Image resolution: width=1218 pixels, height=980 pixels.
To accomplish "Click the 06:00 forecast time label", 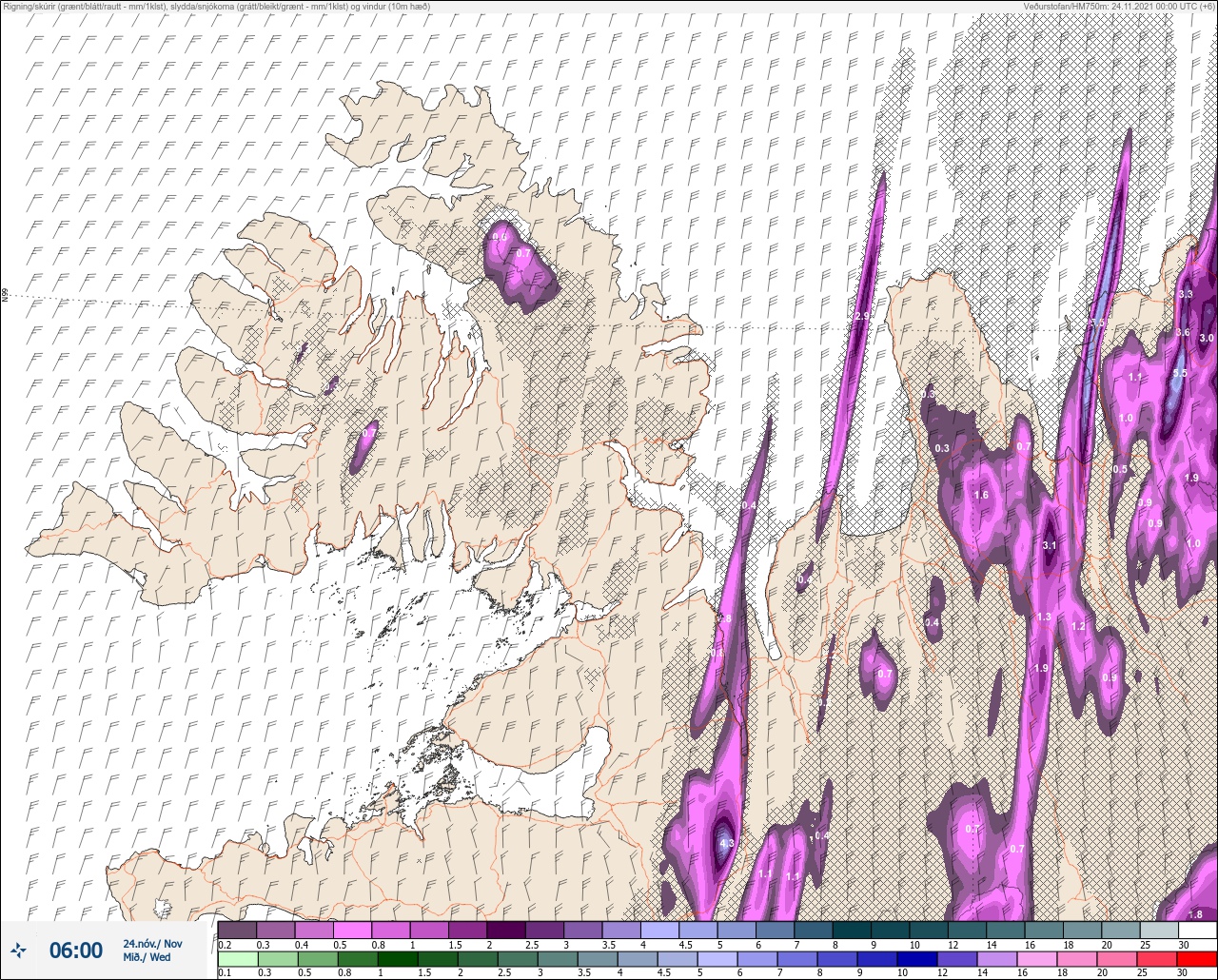I will 75,950.
